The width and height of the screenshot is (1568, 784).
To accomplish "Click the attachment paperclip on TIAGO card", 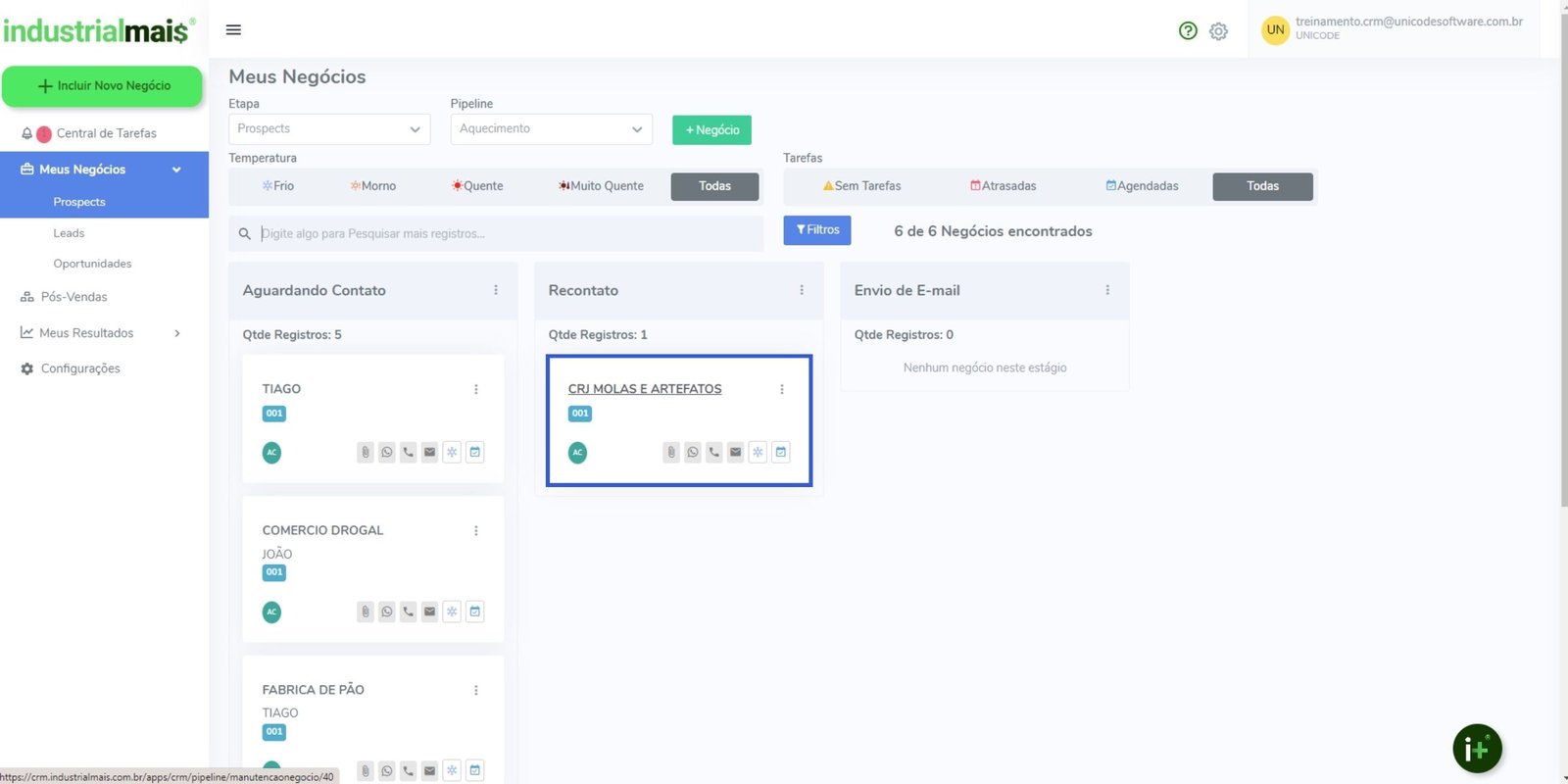I will pyautogui.click(x=366, y=452).
